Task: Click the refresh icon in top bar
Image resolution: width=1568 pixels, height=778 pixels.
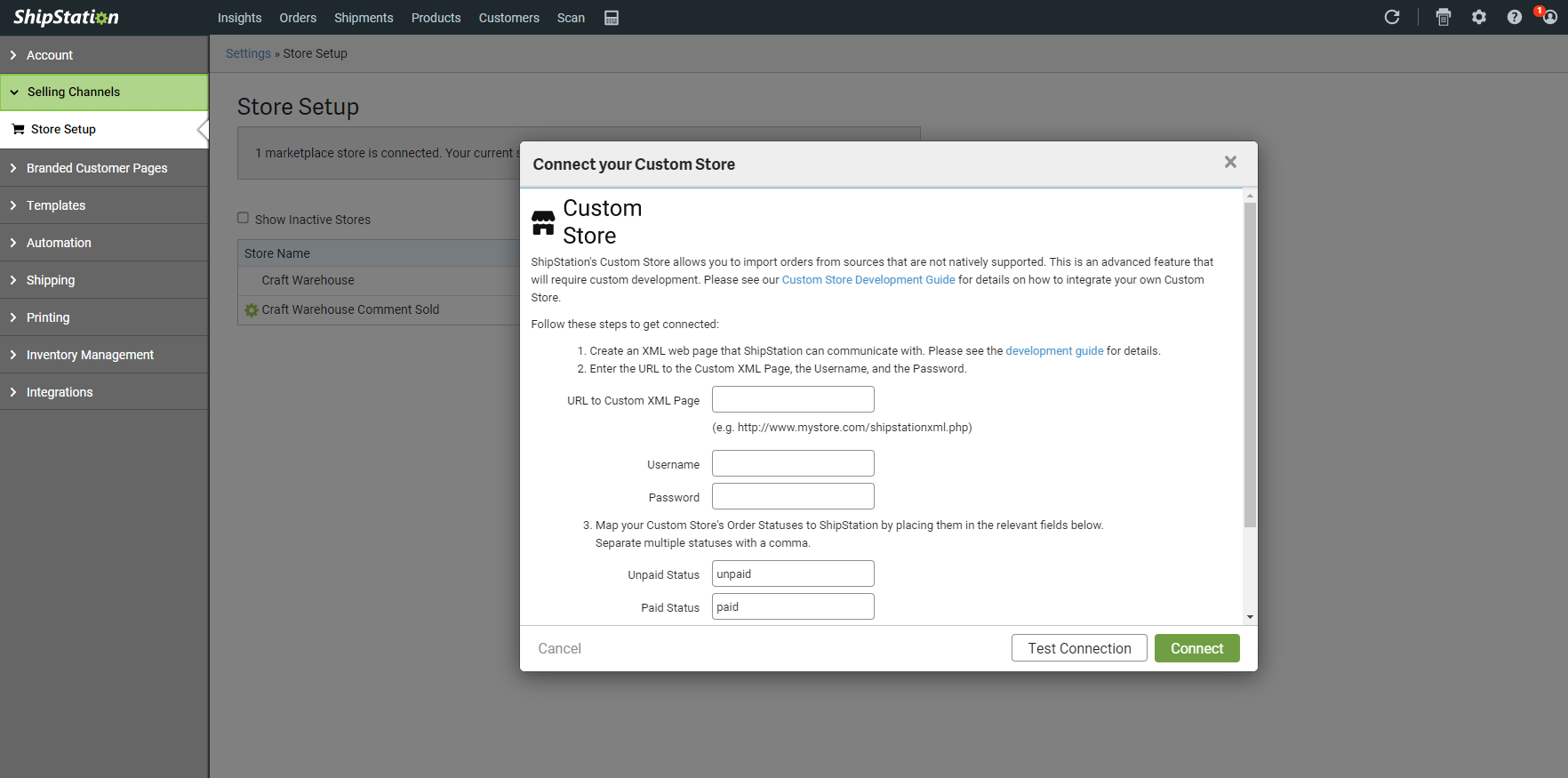Action: coord(1392,17)
